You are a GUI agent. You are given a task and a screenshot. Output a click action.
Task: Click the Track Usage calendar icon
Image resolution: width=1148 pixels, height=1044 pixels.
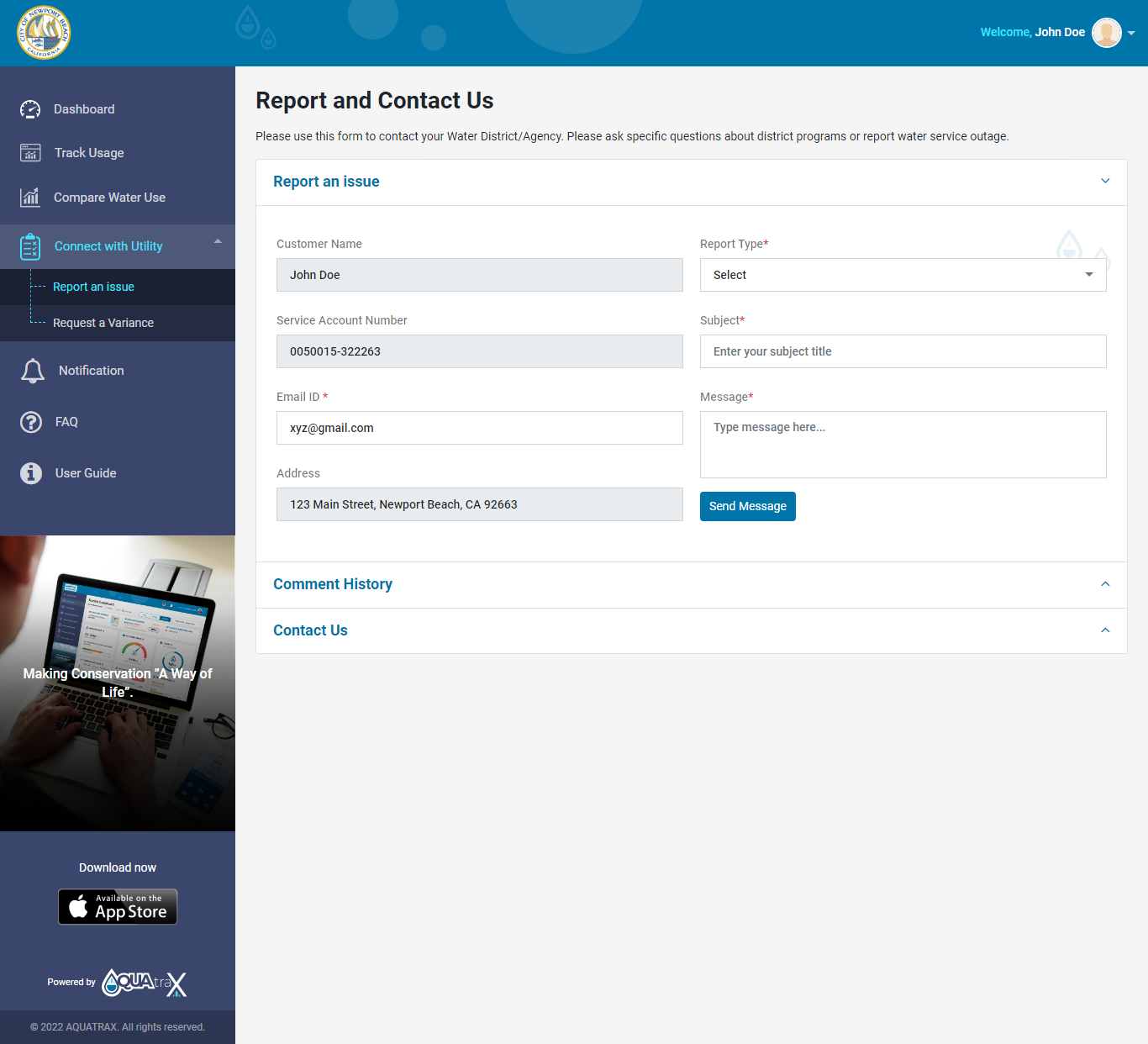30,153
